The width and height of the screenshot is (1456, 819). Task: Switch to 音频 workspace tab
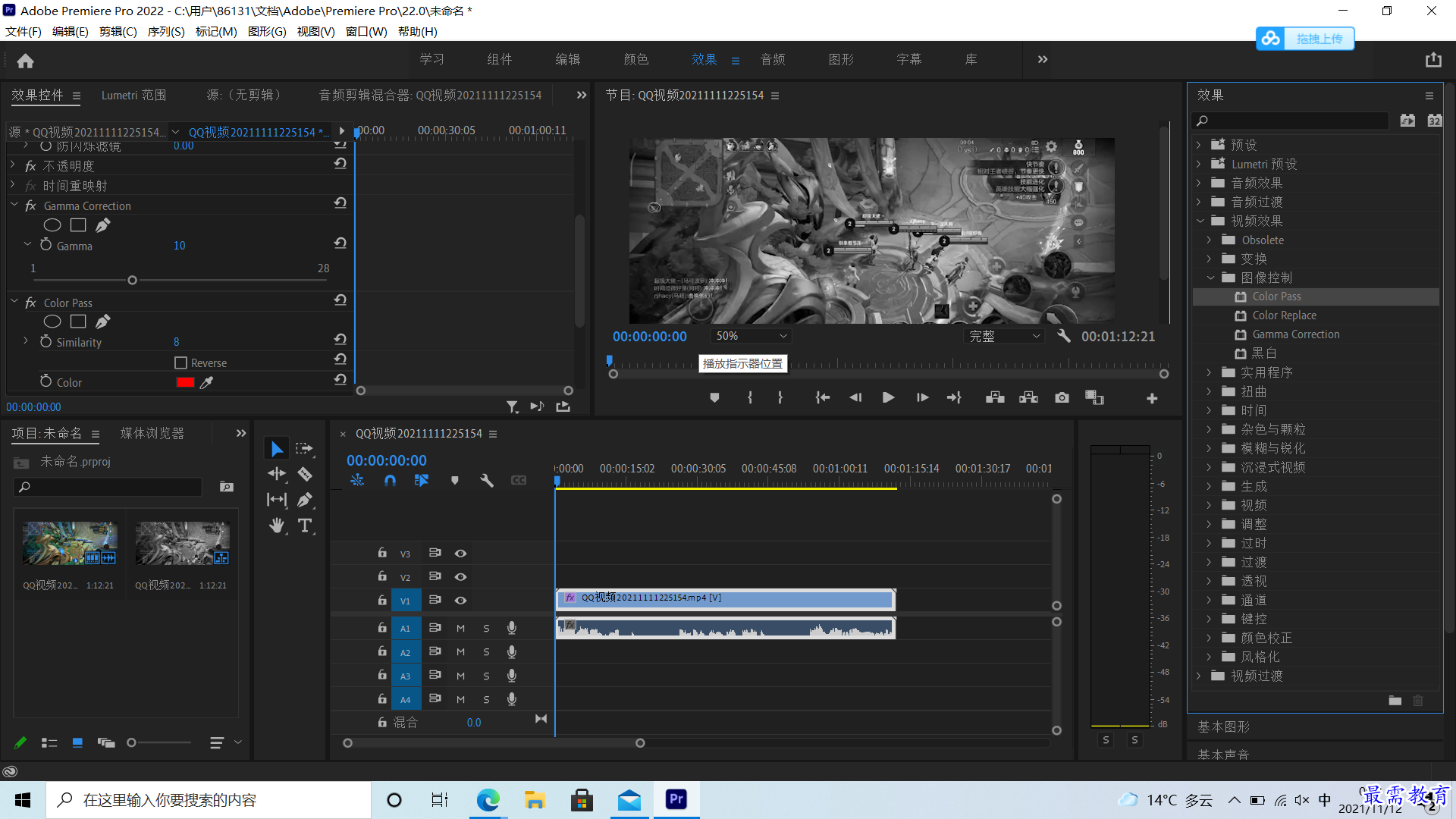pyautogui.click(x=773, y=59)
